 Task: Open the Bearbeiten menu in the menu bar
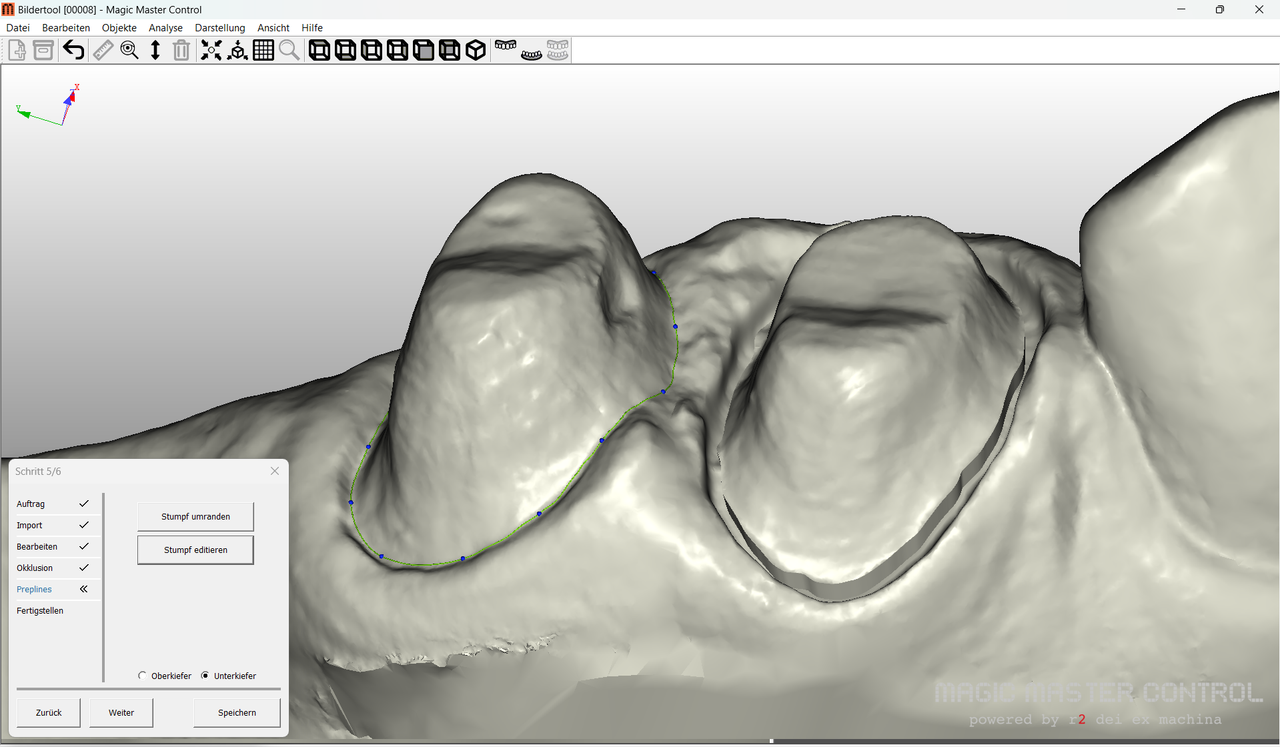pos(66,28)
